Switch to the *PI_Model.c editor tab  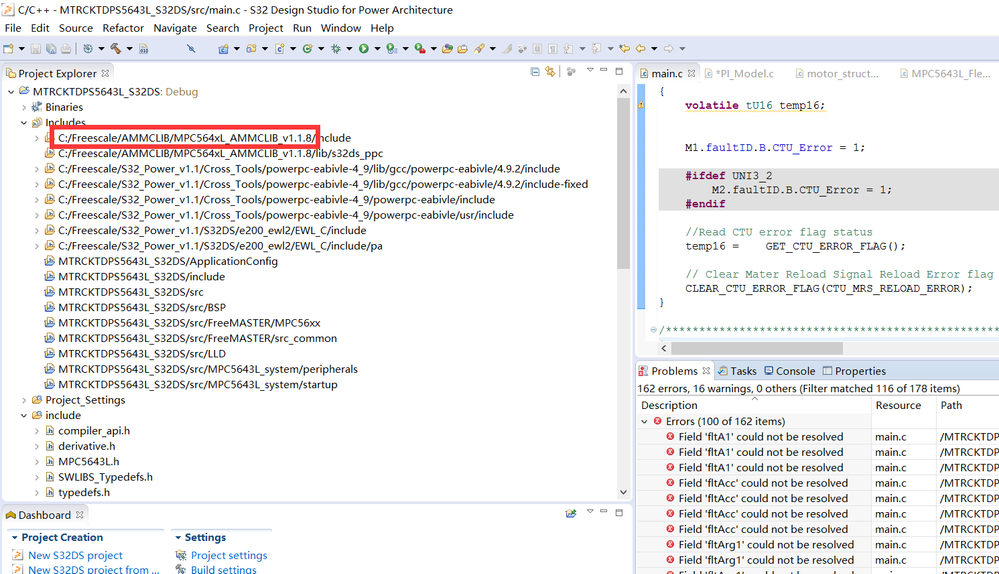(739, 73)
